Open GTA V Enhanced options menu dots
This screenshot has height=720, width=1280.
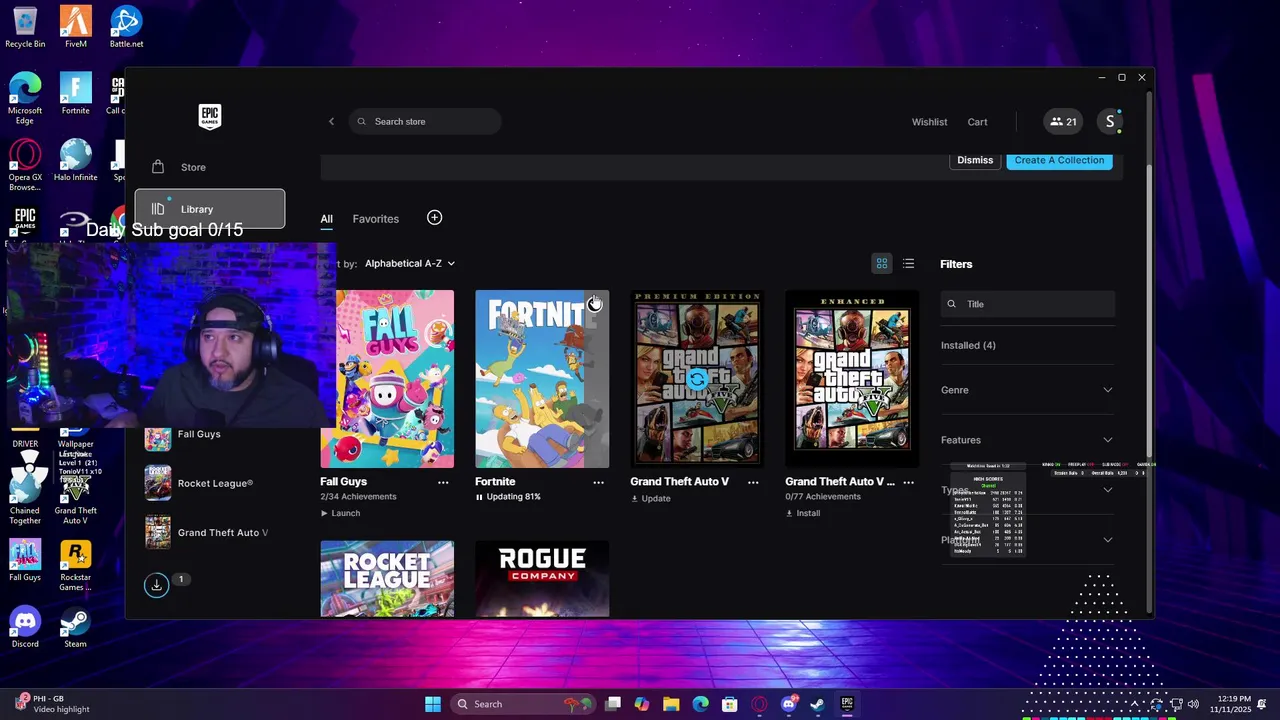coord(908,482)
